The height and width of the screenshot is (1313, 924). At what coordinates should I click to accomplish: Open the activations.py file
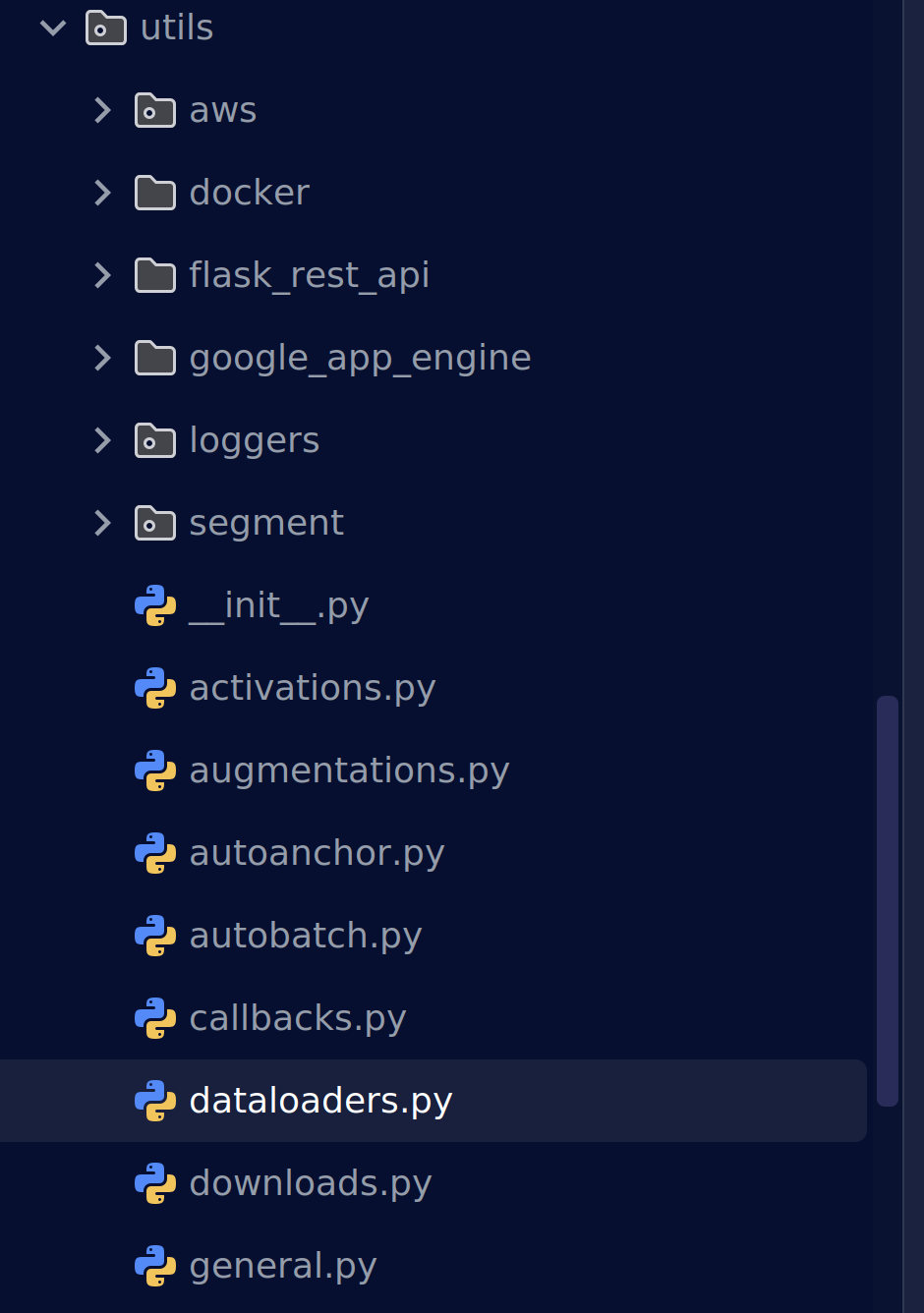313,688
